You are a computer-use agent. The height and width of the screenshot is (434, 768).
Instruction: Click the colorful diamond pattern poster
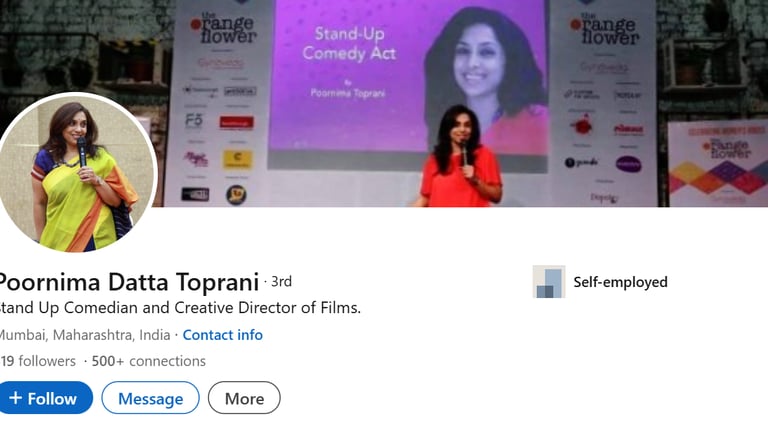click(719, 163)
